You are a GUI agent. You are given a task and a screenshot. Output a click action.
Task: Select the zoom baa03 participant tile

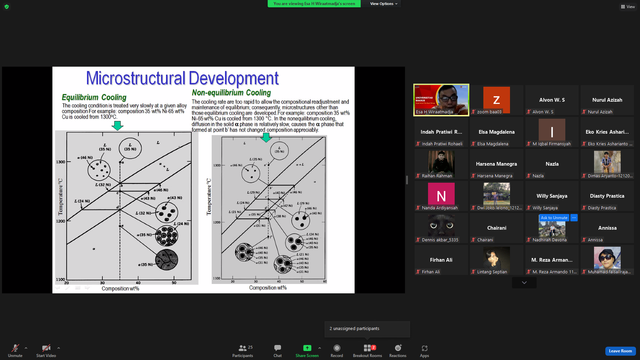coord(496,100)
